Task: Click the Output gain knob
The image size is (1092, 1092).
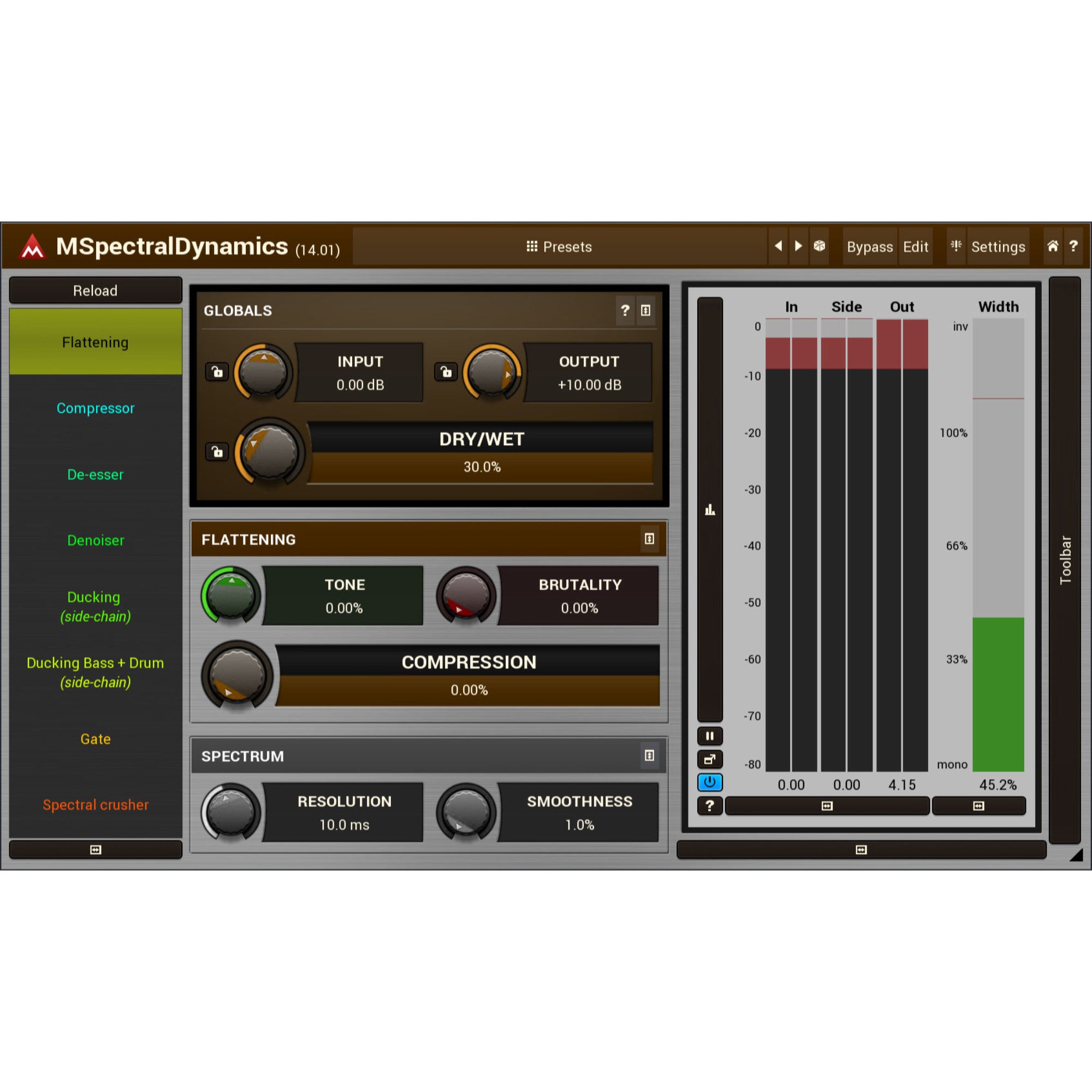Action: 492,372
